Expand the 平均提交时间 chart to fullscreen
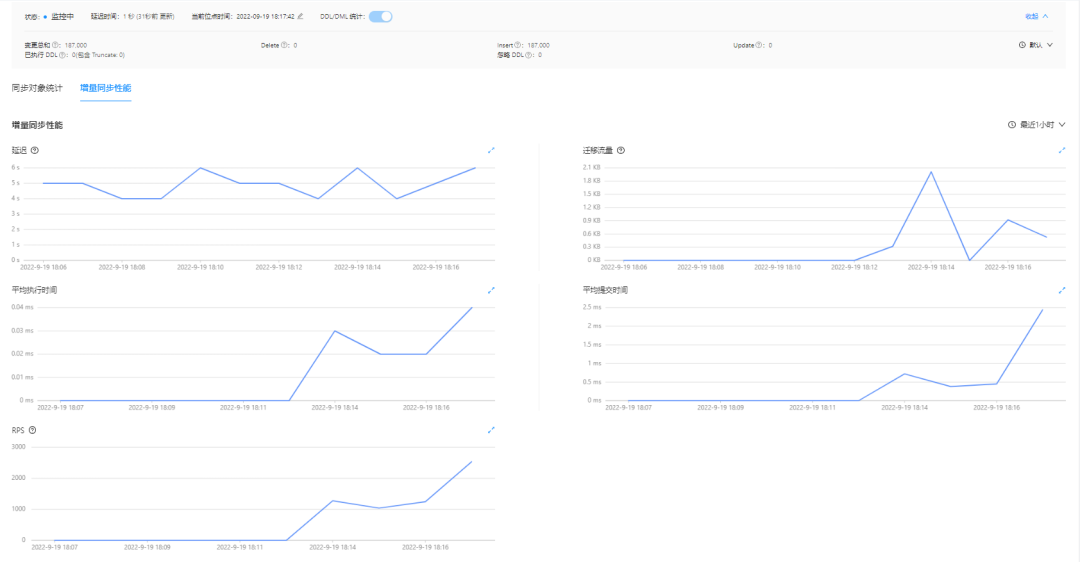Image resolution: width=1080 pixels, height=562 pixels. [x=1062, y=291]
